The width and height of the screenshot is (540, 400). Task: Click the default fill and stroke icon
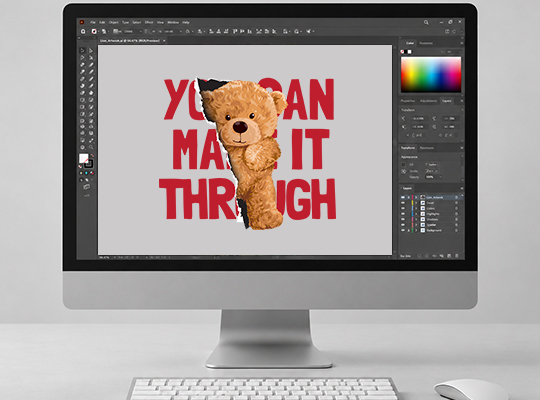[x=81, y=166]
